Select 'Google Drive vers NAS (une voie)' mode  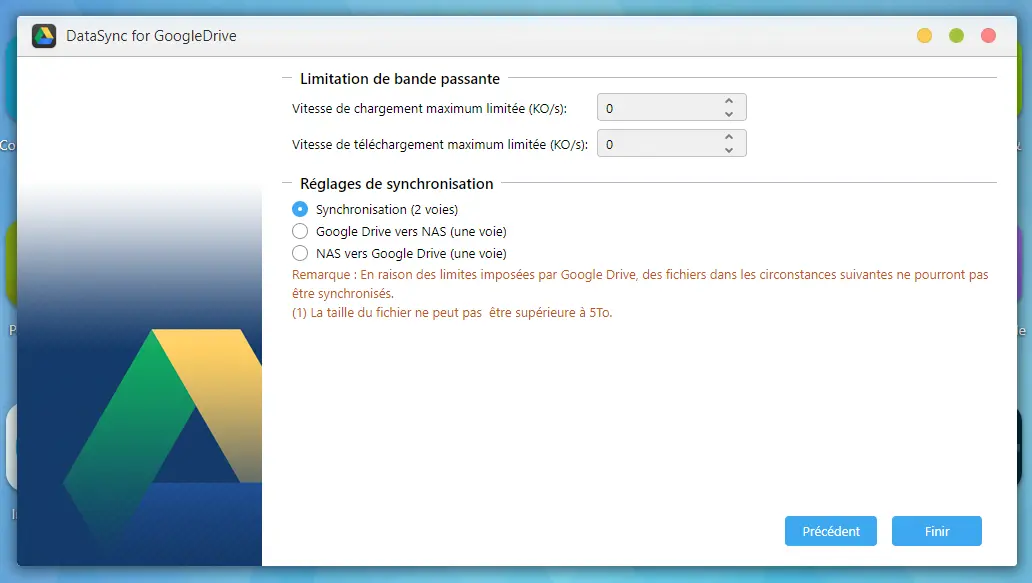point(301,231)
